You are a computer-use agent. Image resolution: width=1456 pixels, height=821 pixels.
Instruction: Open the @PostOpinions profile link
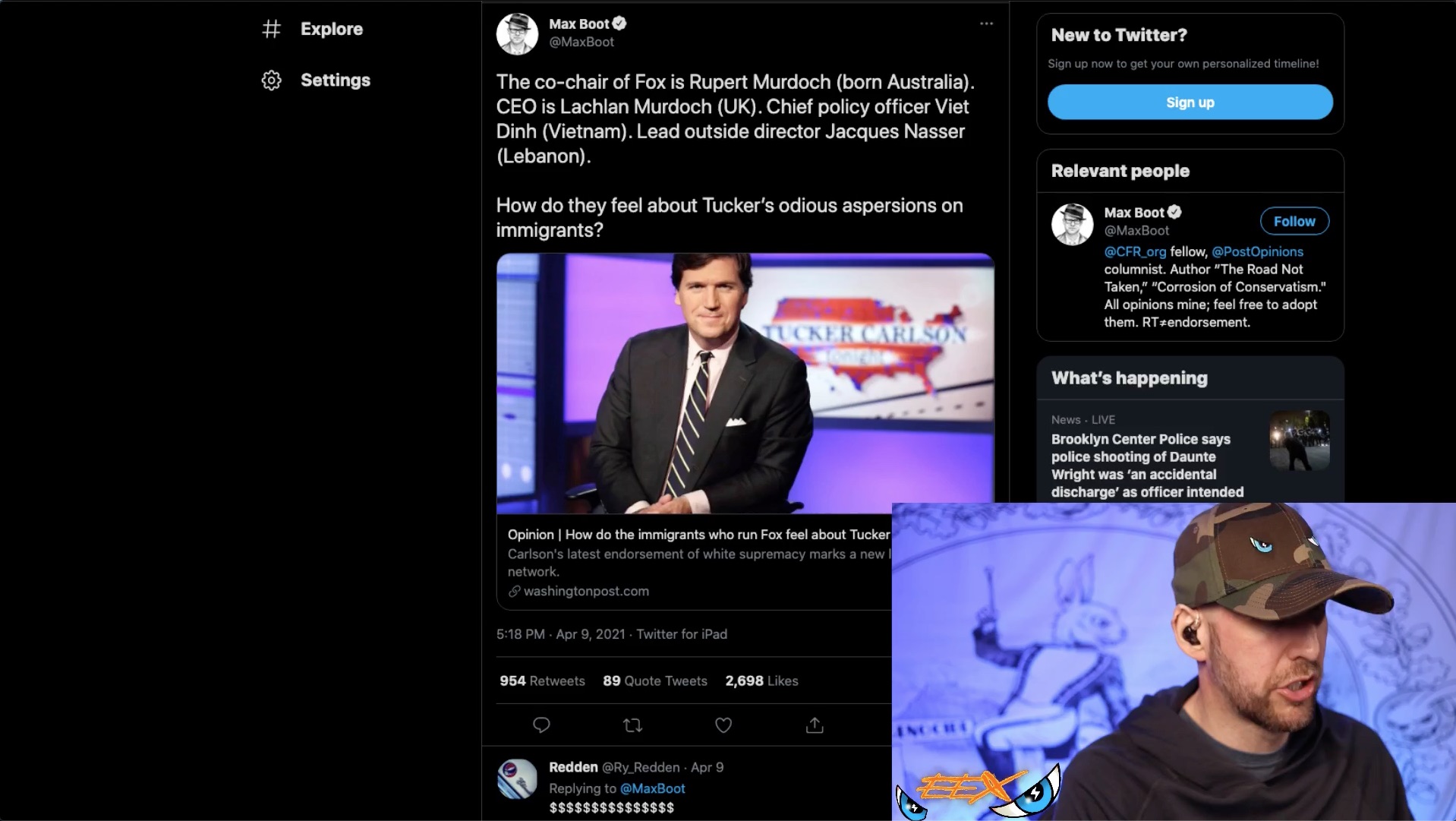click(1256, 251)
